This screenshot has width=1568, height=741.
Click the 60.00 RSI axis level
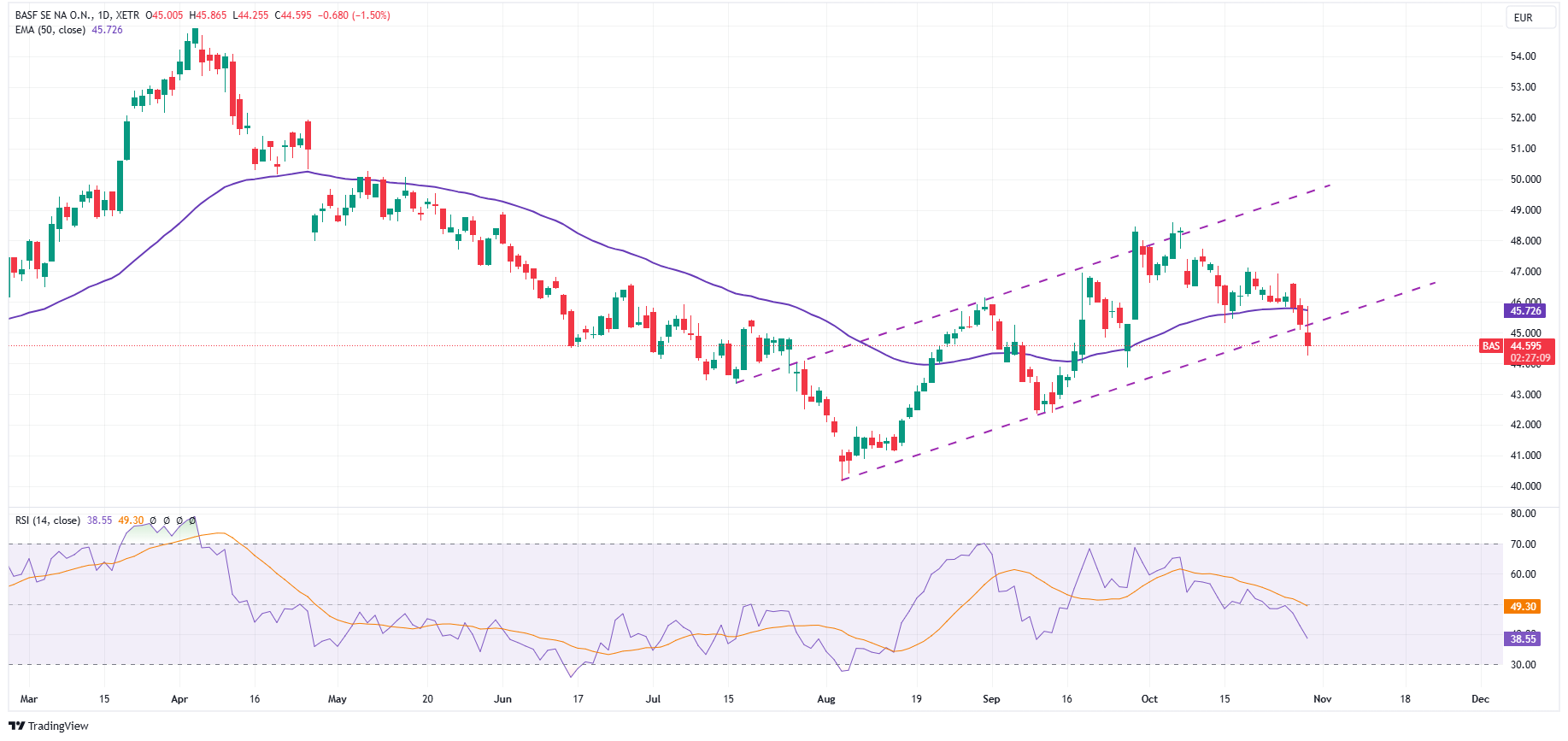[x=1524, y=574]
